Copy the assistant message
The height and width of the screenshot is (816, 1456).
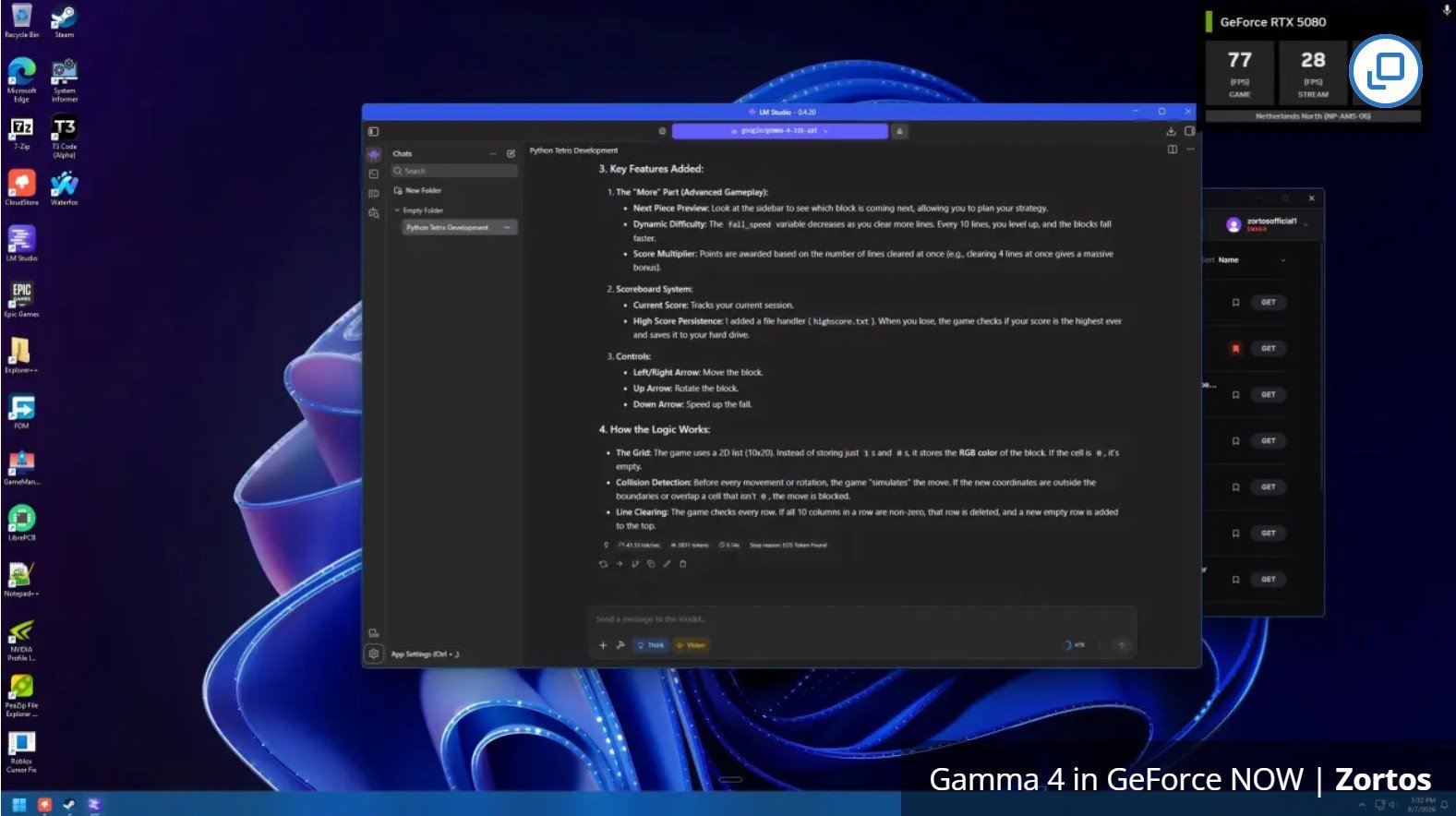651,564
